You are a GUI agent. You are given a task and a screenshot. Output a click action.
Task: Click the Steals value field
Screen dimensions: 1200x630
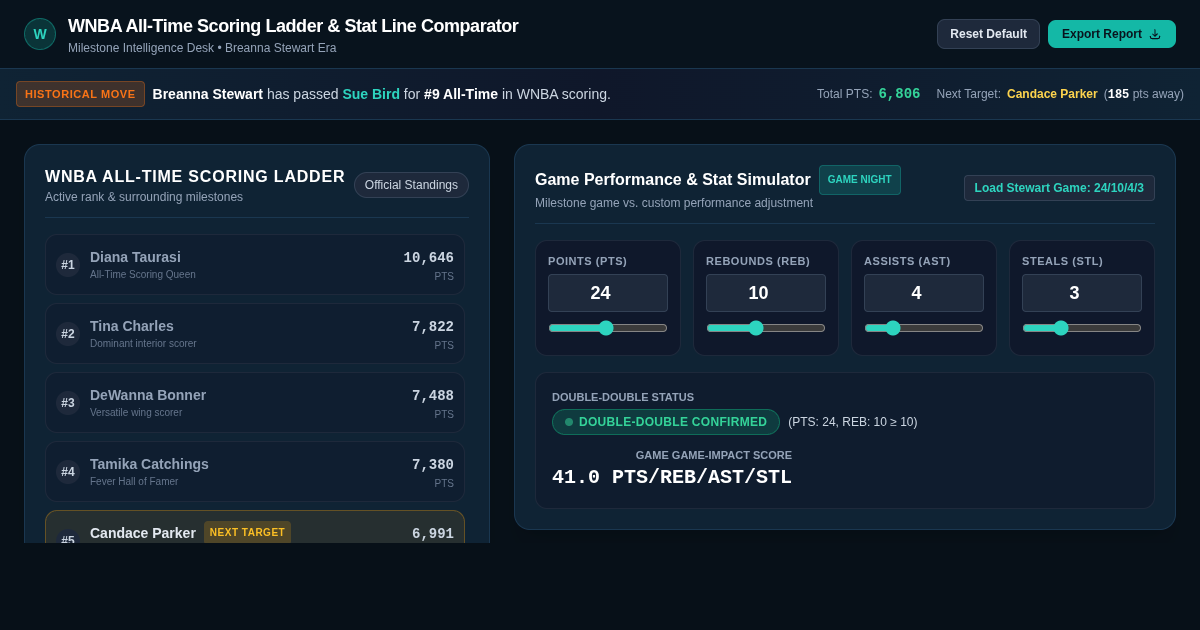coord(1082,293)
